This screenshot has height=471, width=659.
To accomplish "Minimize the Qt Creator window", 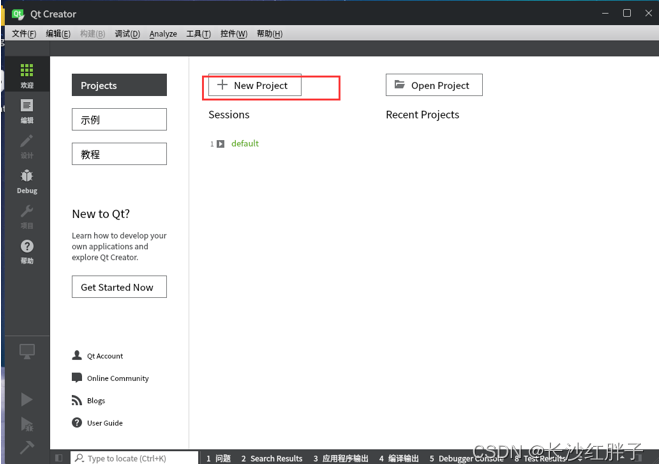I will point(605,13).
